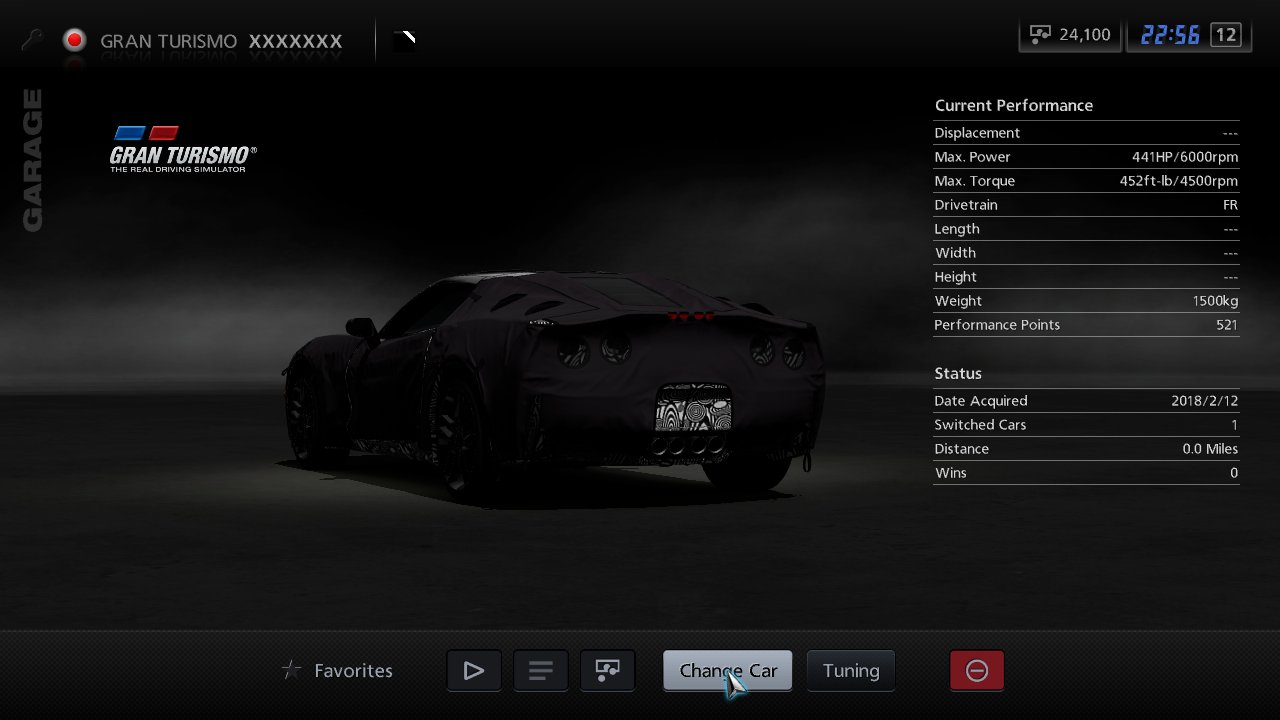Click the Height row label

coord(956,277)
